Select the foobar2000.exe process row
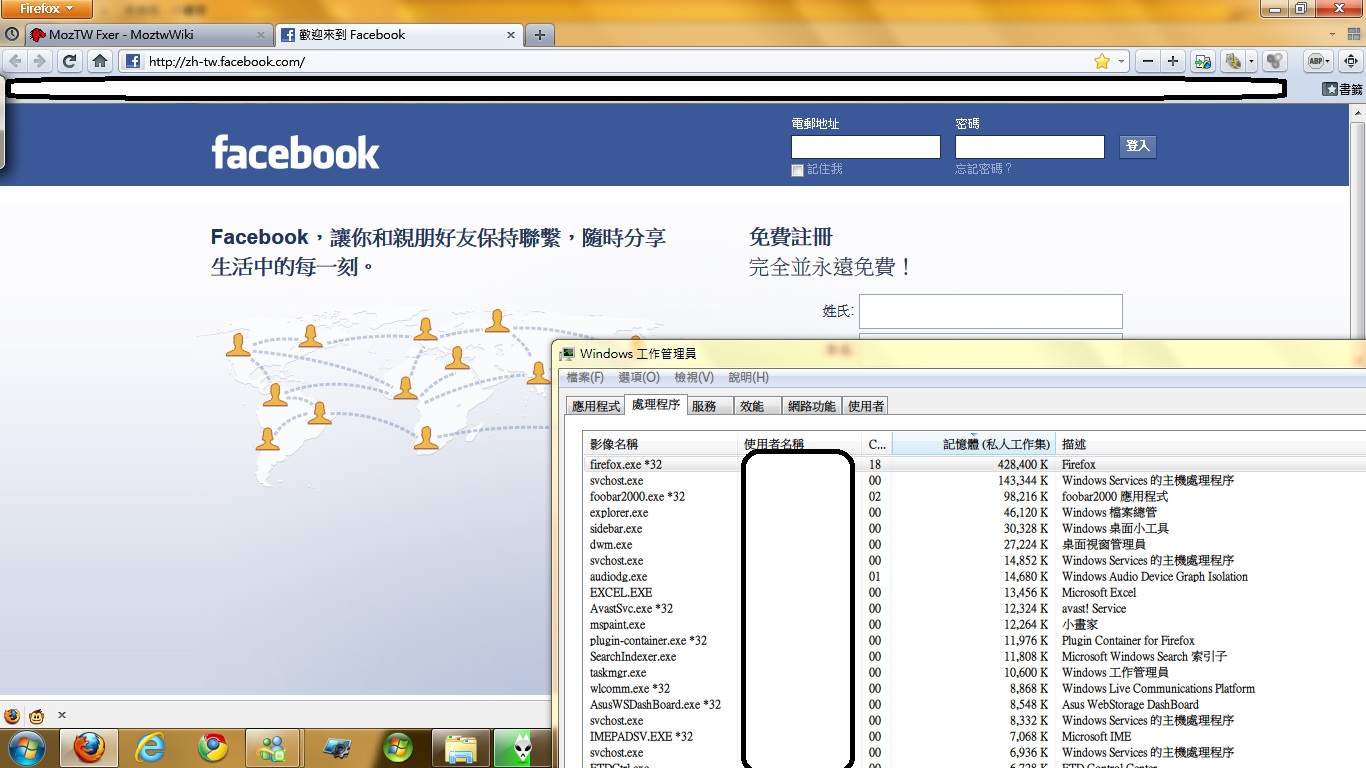The image size is (1366, 768). click(637, 497)
